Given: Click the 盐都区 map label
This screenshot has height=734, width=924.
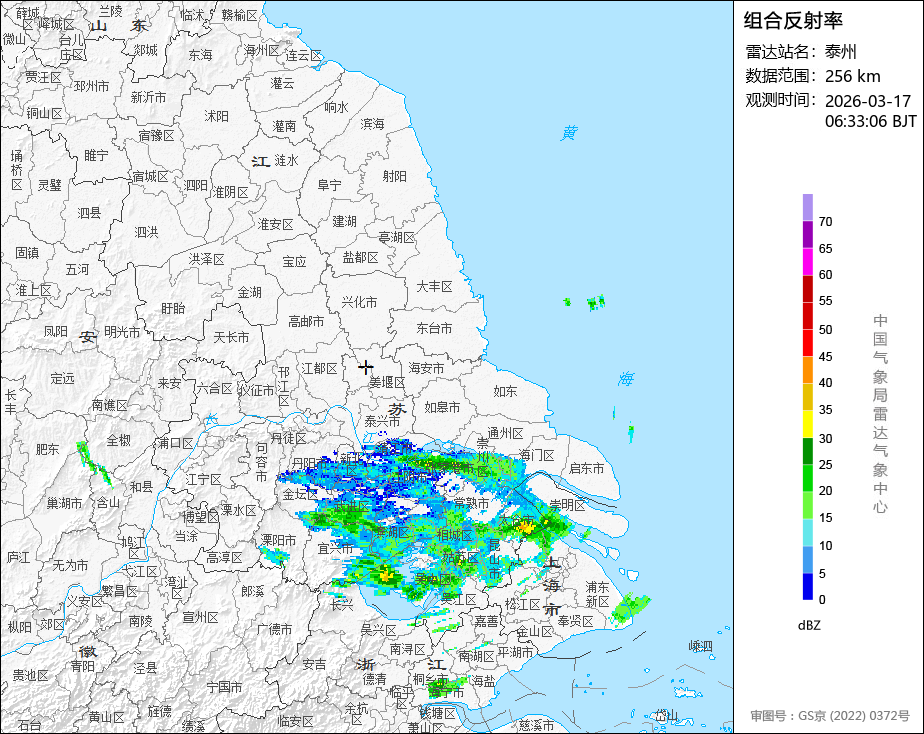Looking at the screenshot, I should point(361,257).
